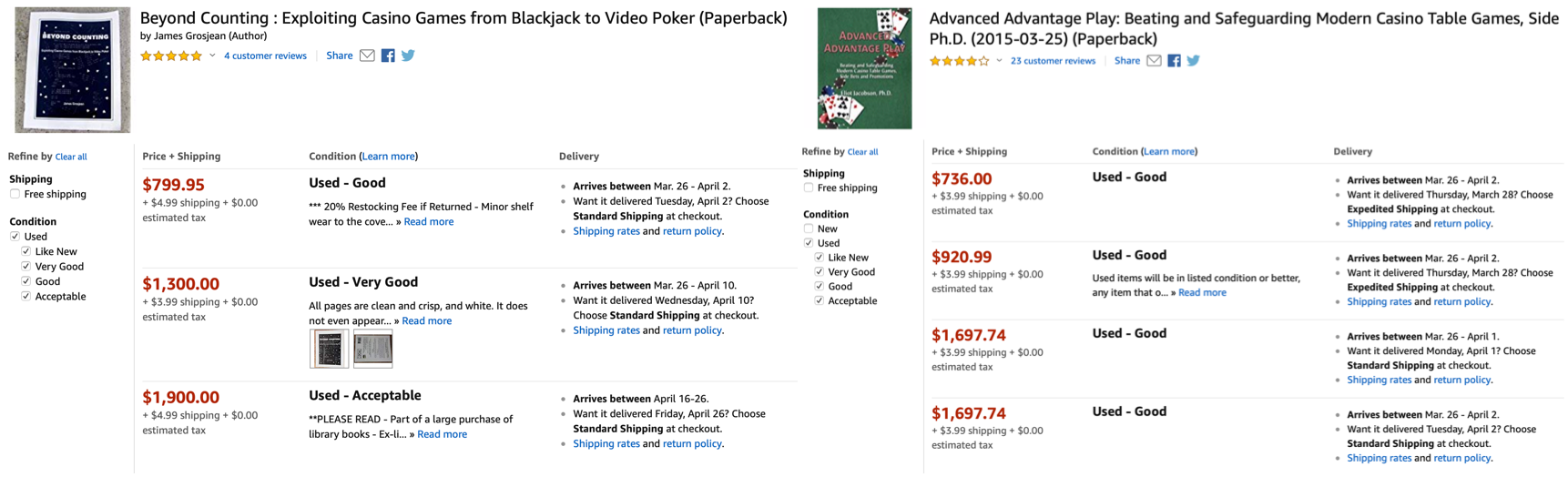Screen dimensions: 1568x477
Task: Click Advanced Advantage Play star rating
Action: click(959, 61)
